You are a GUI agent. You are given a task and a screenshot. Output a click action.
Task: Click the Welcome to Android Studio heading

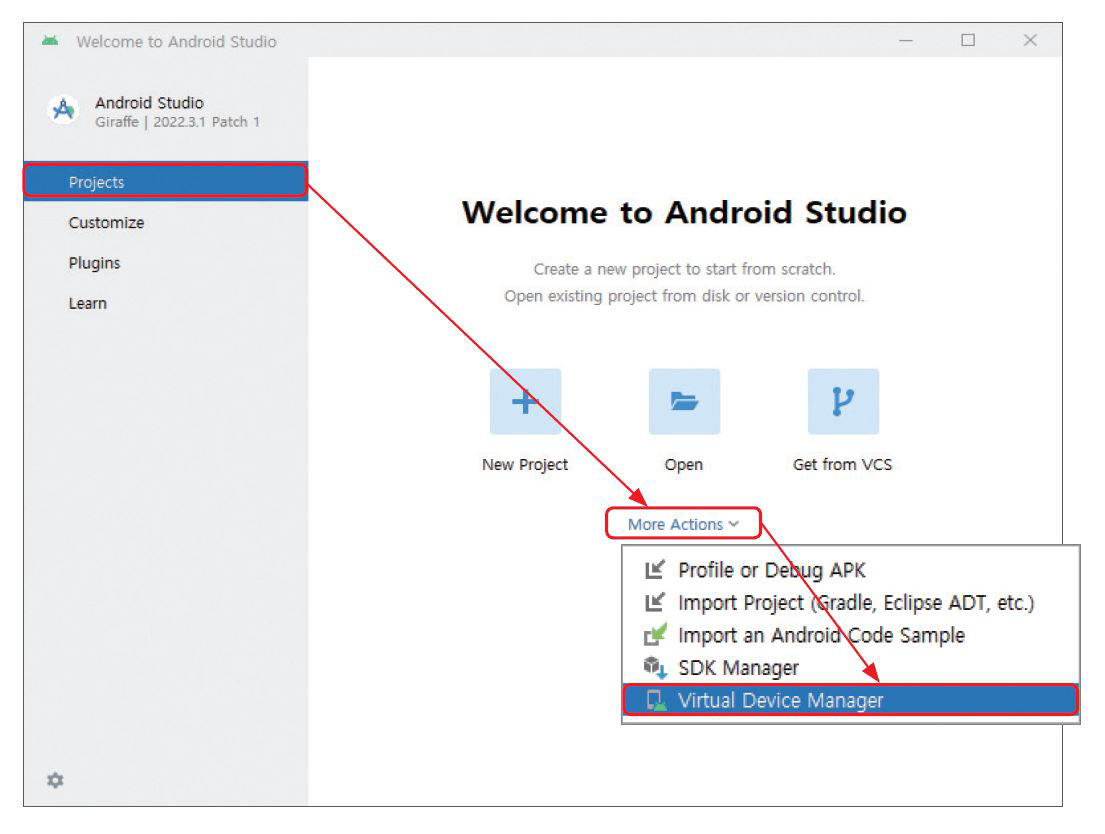point(684,212)
